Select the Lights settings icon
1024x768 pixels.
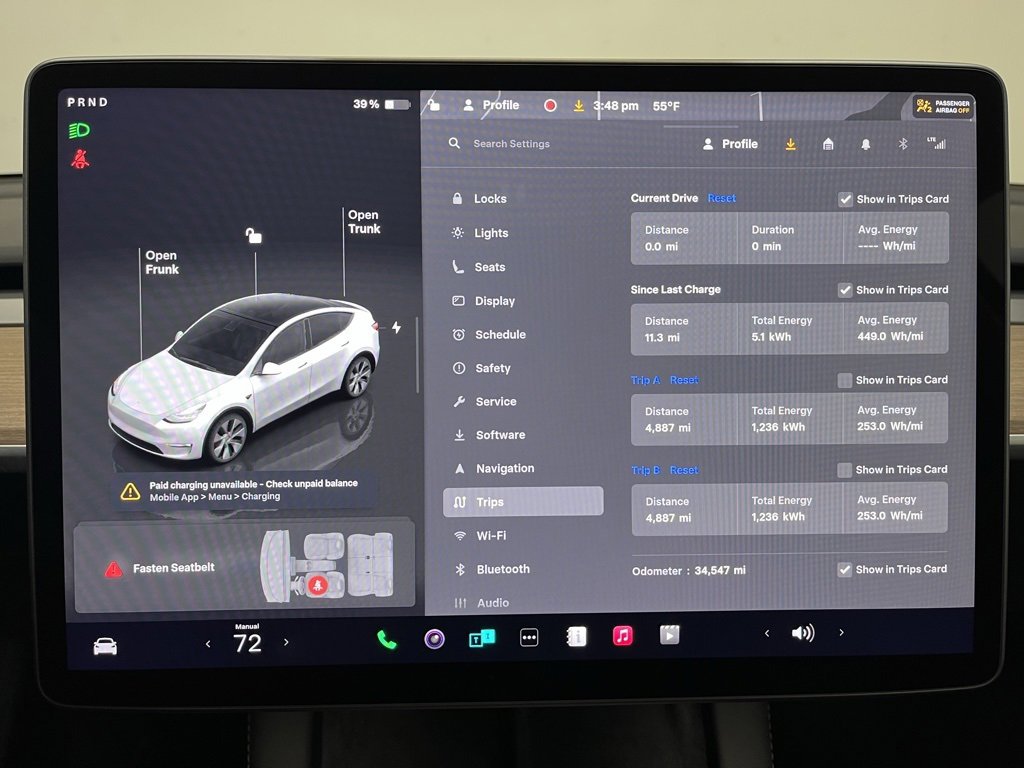(x=457, y=233)
